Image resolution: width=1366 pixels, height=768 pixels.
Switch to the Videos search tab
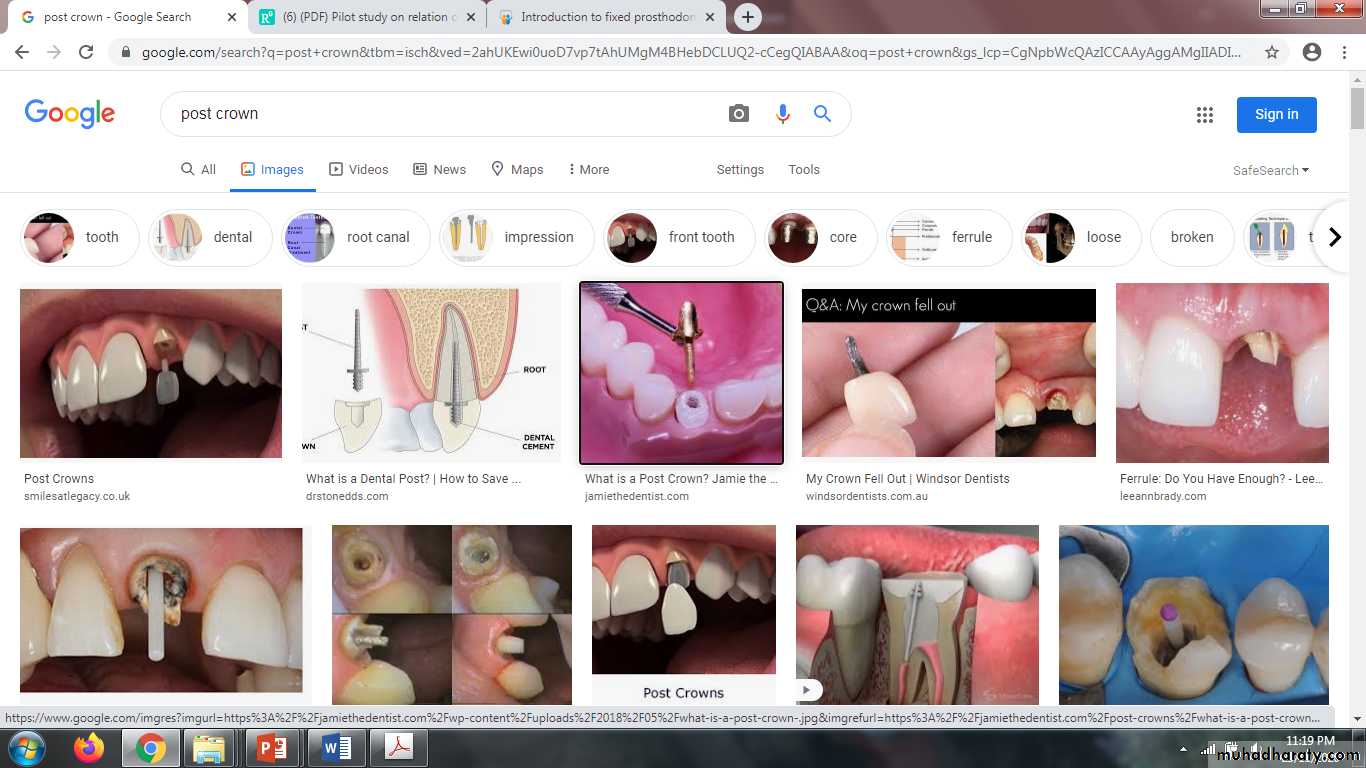359,170
